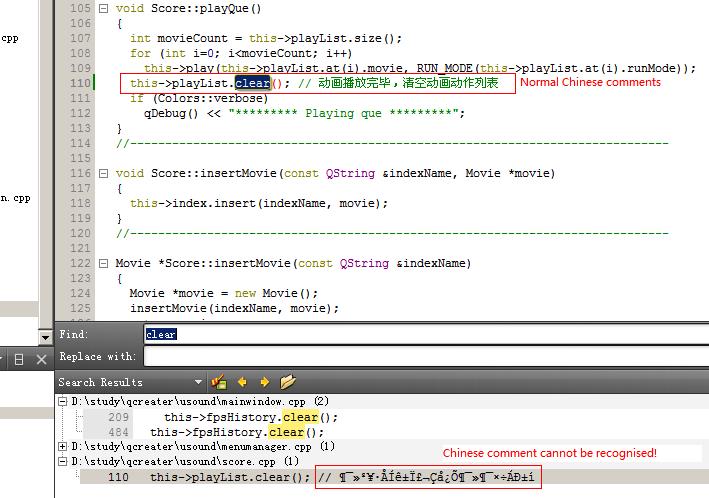Collapse the Score::playQue function fold marker
Viewport: 709px width, 498px height.
103,8
